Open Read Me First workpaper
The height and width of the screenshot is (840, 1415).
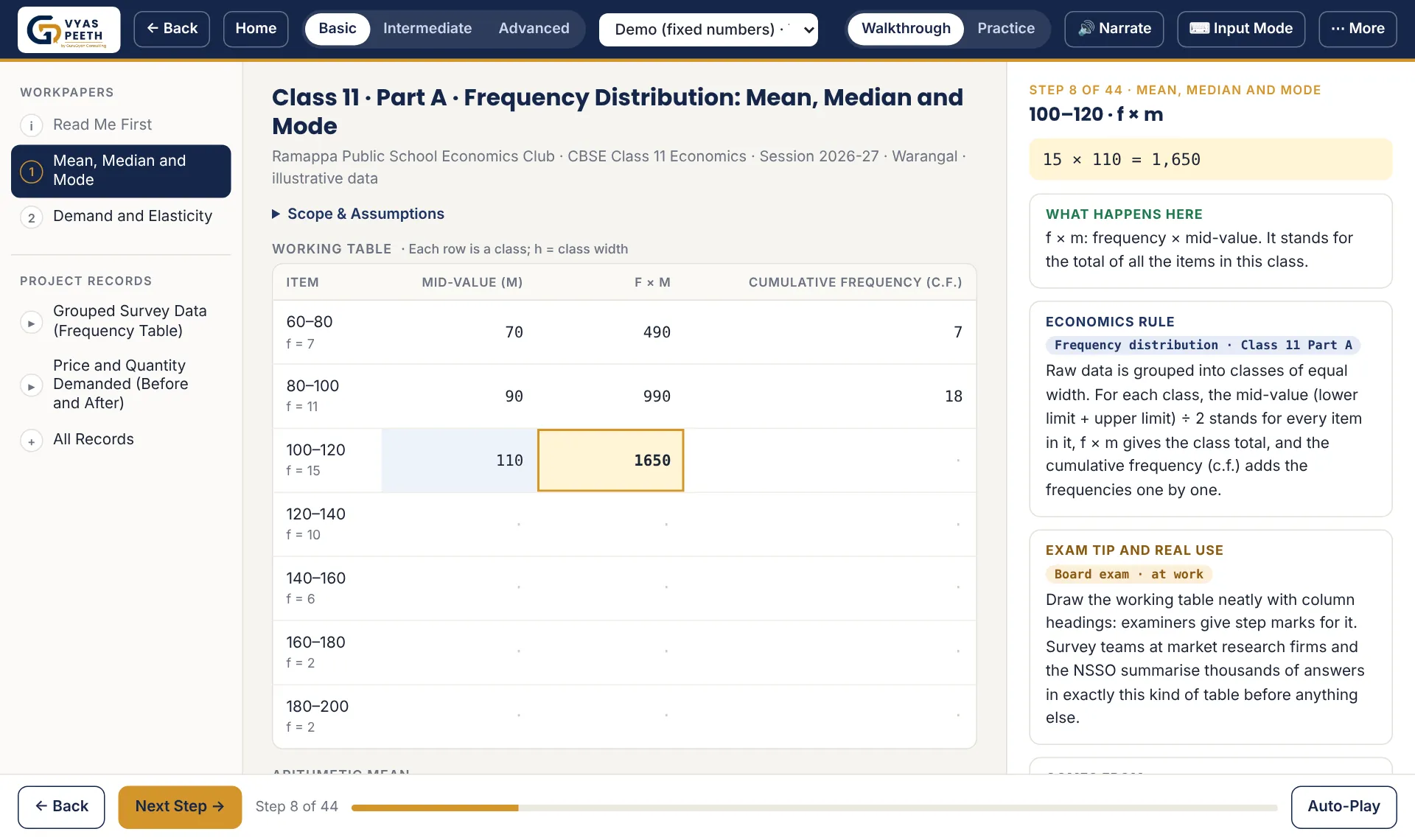click(x=121, y=125)
